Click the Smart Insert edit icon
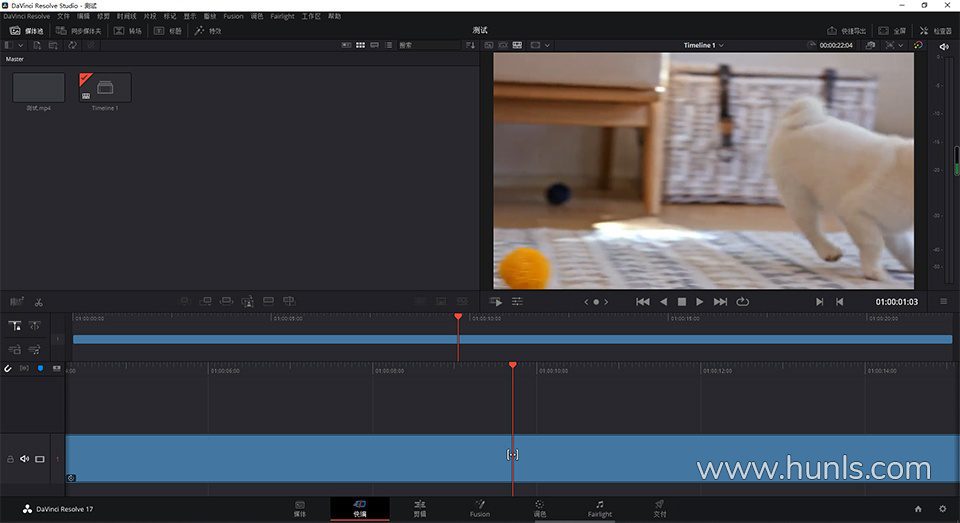 point(185,301)
